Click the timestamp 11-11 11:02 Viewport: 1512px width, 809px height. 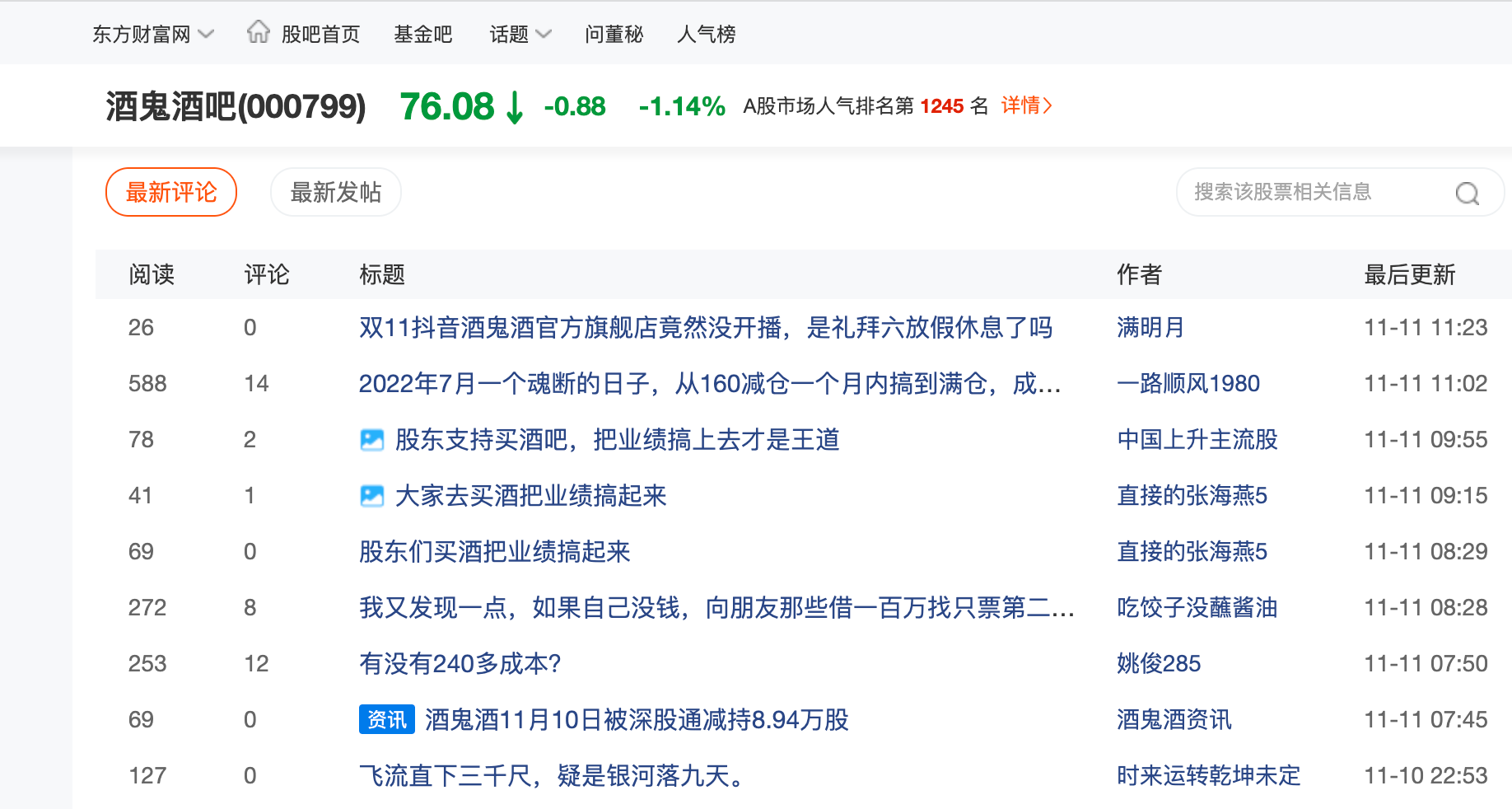click(x=1426, y=384)
